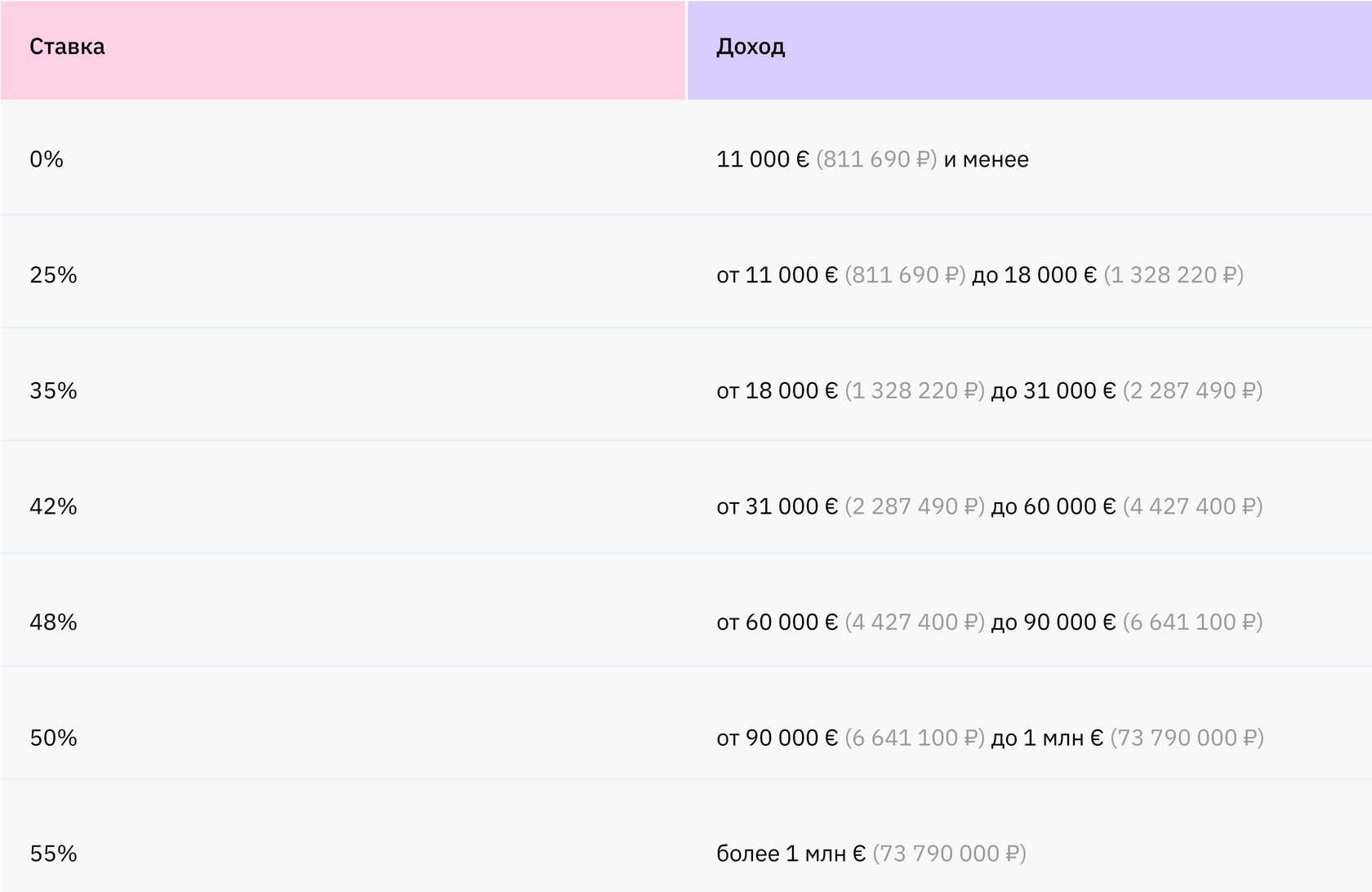Click the 48% rate cell
Viewport: 1372px width, 892px height.
53,622
